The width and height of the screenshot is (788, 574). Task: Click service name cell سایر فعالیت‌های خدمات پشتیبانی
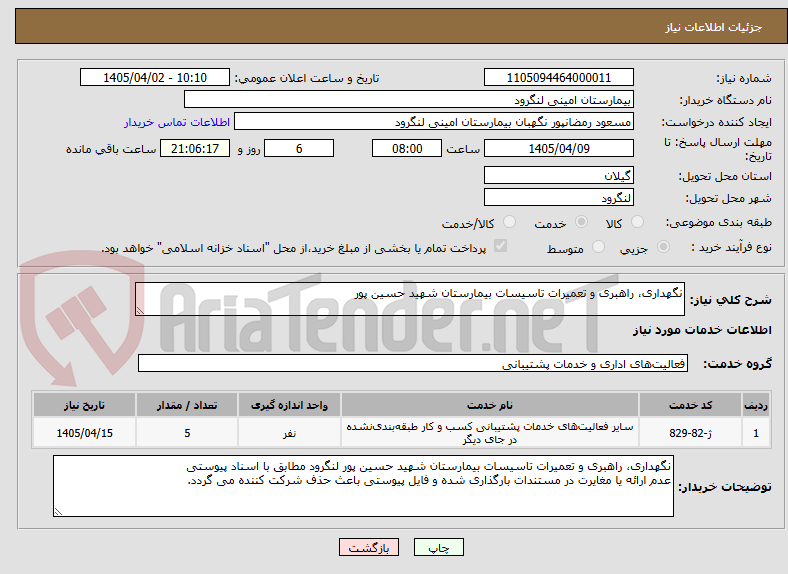tap(489, 433)
